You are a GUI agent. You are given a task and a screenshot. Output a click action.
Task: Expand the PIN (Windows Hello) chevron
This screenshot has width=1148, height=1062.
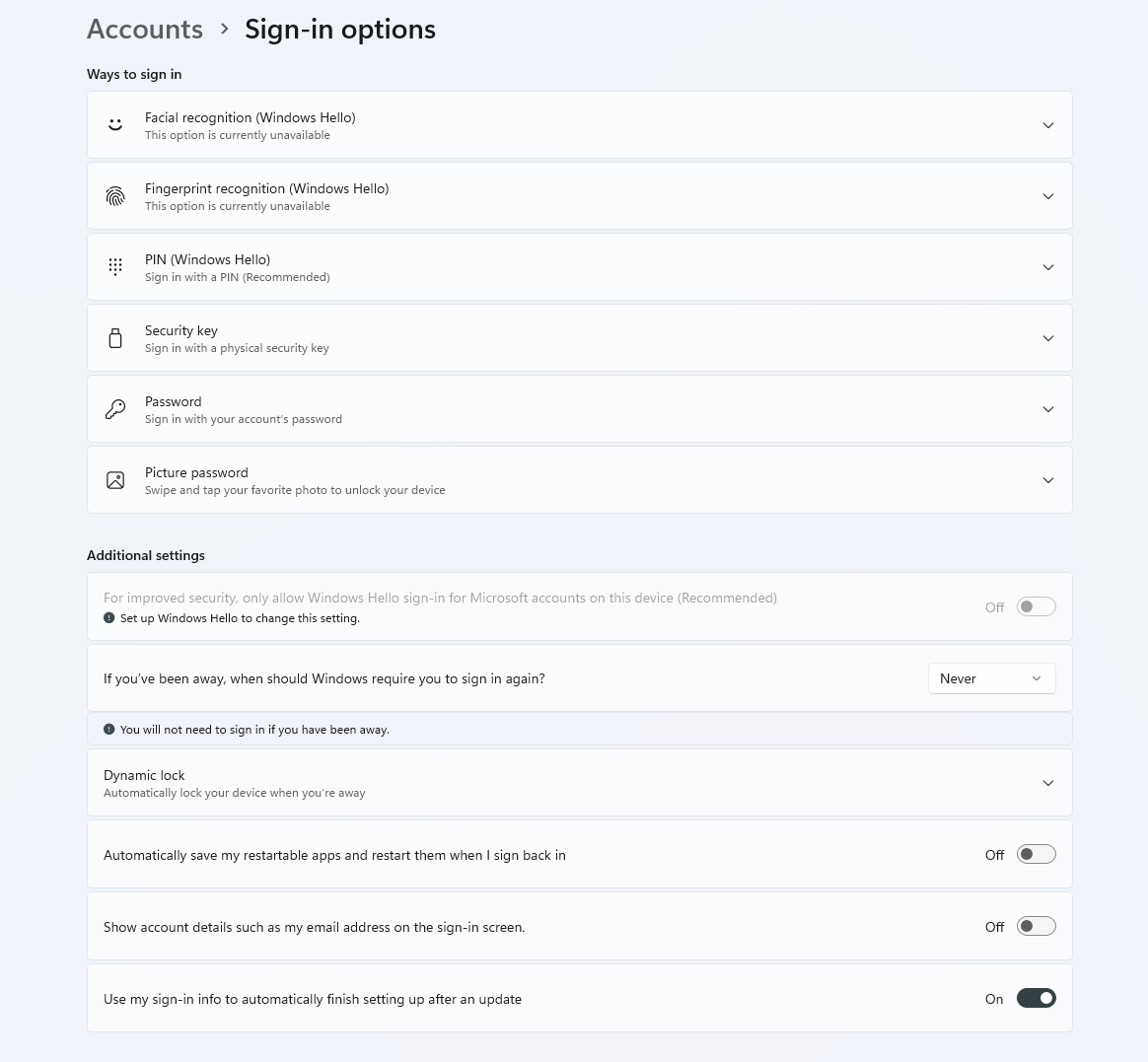coord(1048,267)
